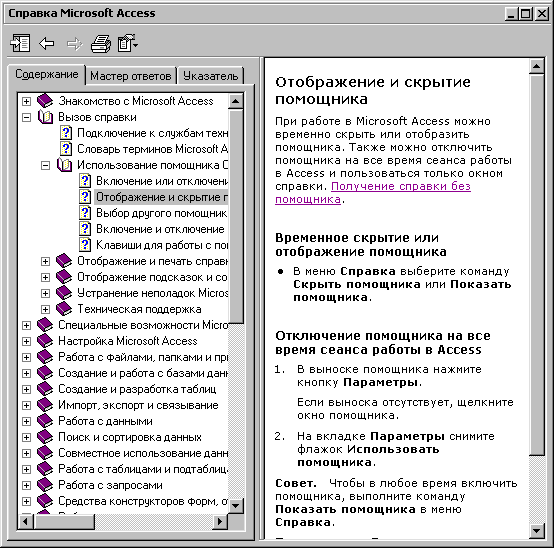
Task: Click the contents tree scroll down arrow
Action: [236, 505]
